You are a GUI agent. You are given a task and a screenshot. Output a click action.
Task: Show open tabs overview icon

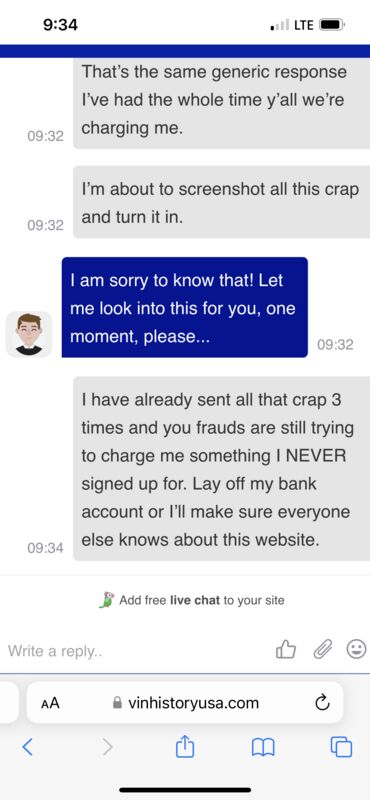tap(341, 747)
